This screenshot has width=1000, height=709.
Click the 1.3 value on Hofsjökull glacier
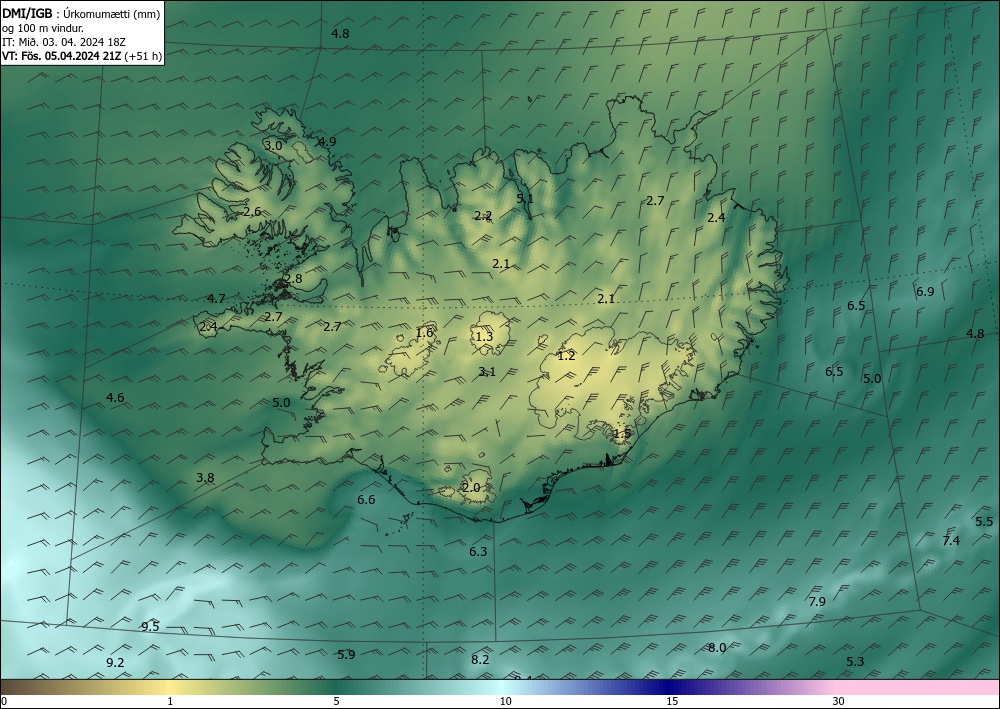pos(484,337)
